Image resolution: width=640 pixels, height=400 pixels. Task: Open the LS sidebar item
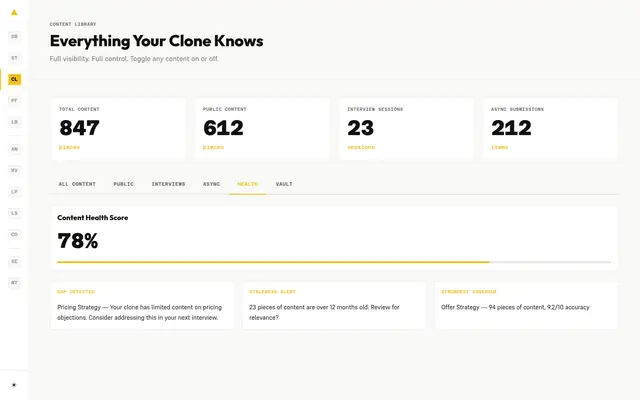14,213
